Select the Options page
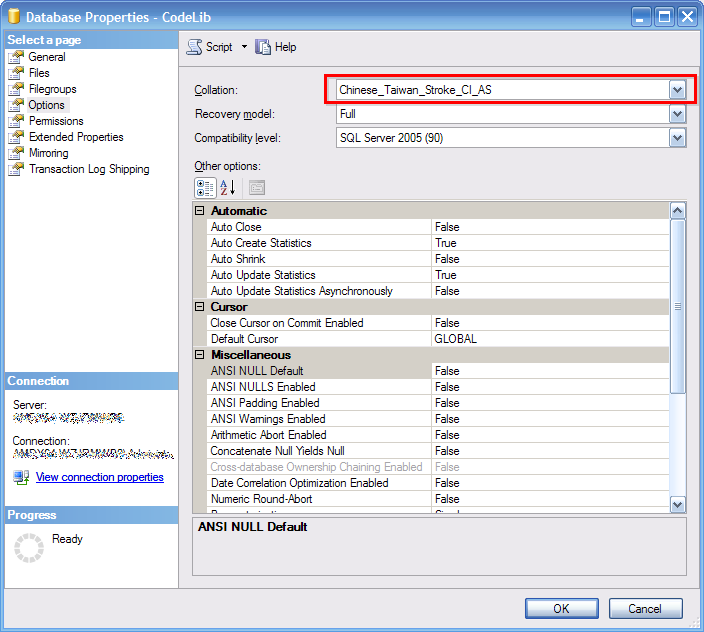The width and height of the screenshot is (704, 632). (x=46, y=105)
